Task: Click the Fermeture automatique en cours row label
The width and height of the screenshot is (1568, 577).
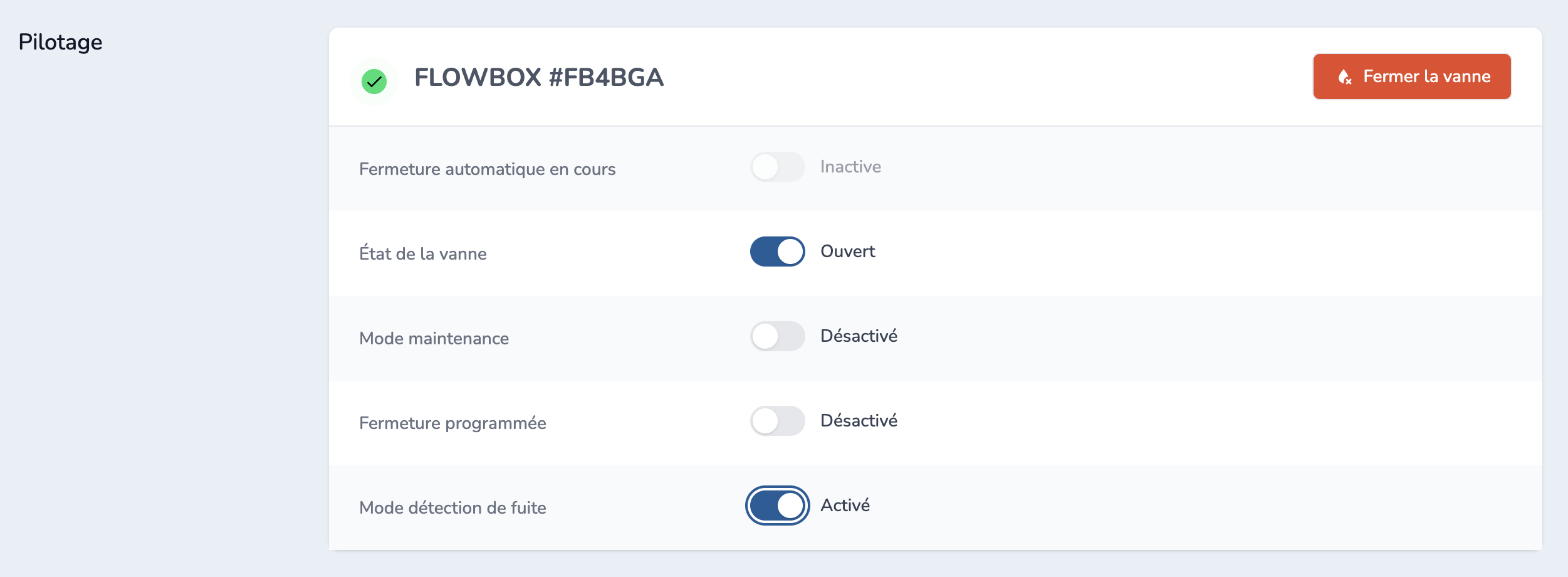Action: (x=487, y=169)
